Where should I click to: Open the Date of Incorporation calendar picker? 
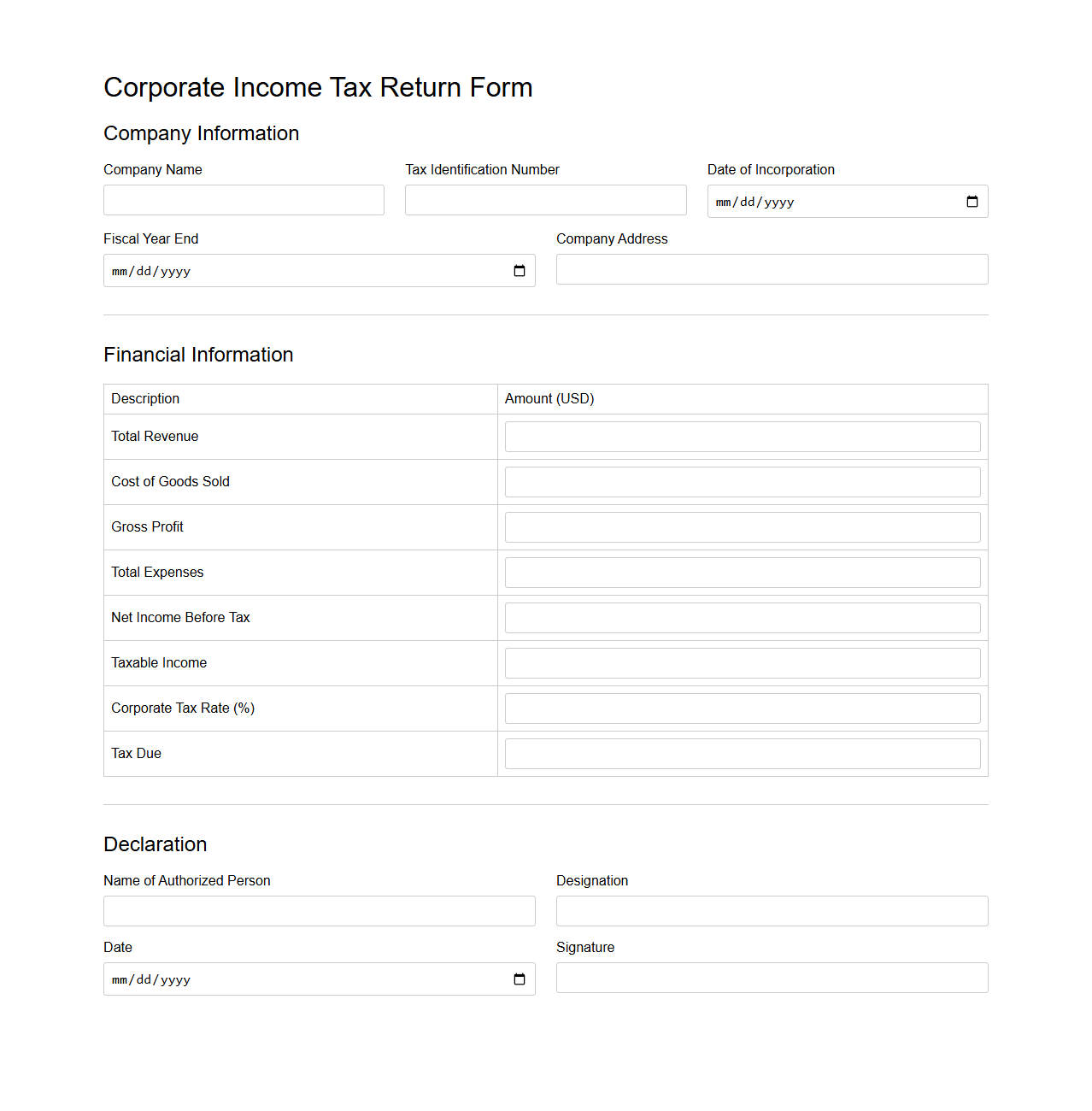point(972,202)
